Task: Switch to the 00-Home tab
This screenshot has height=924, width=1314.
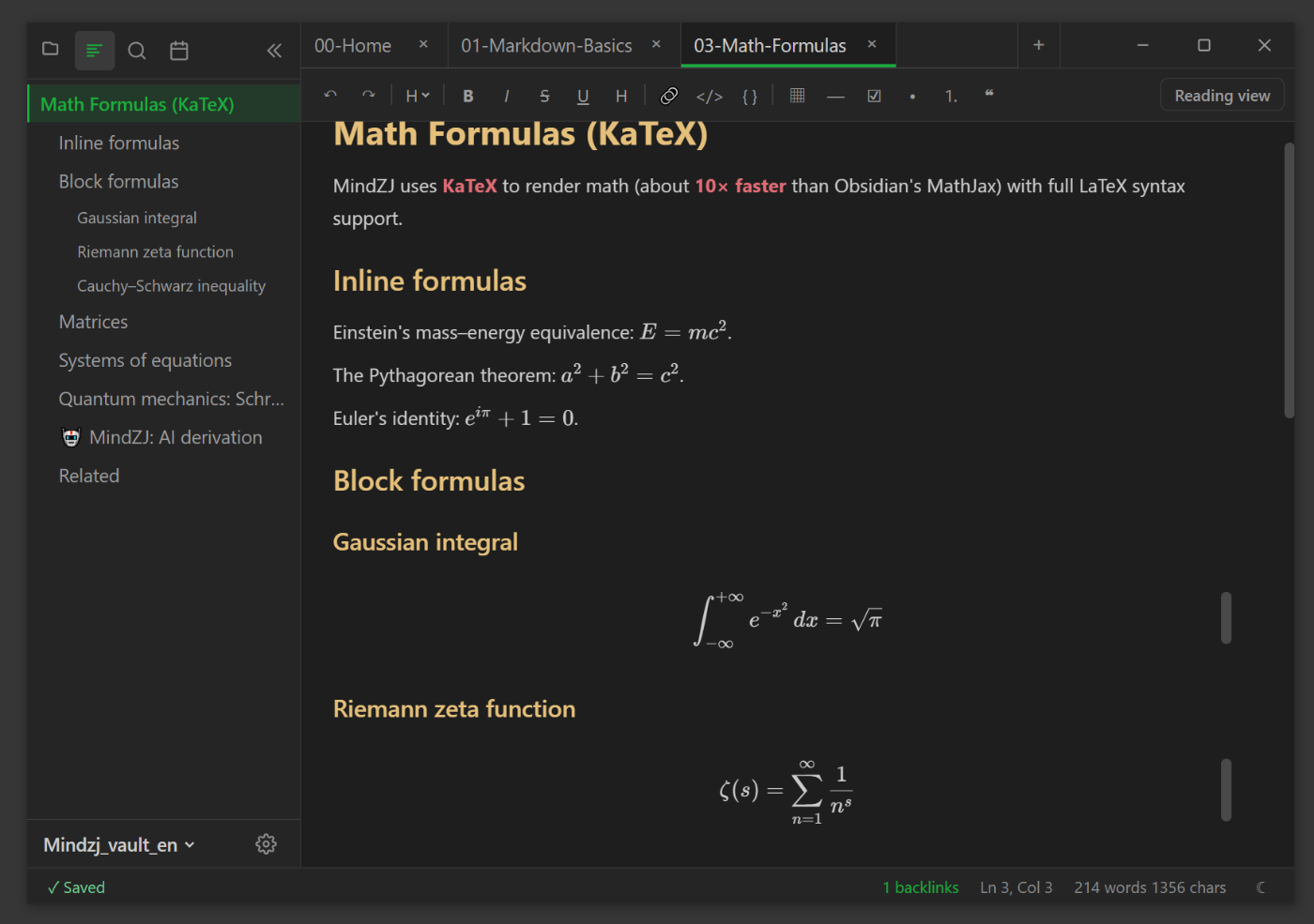Action: click(353, 46)
